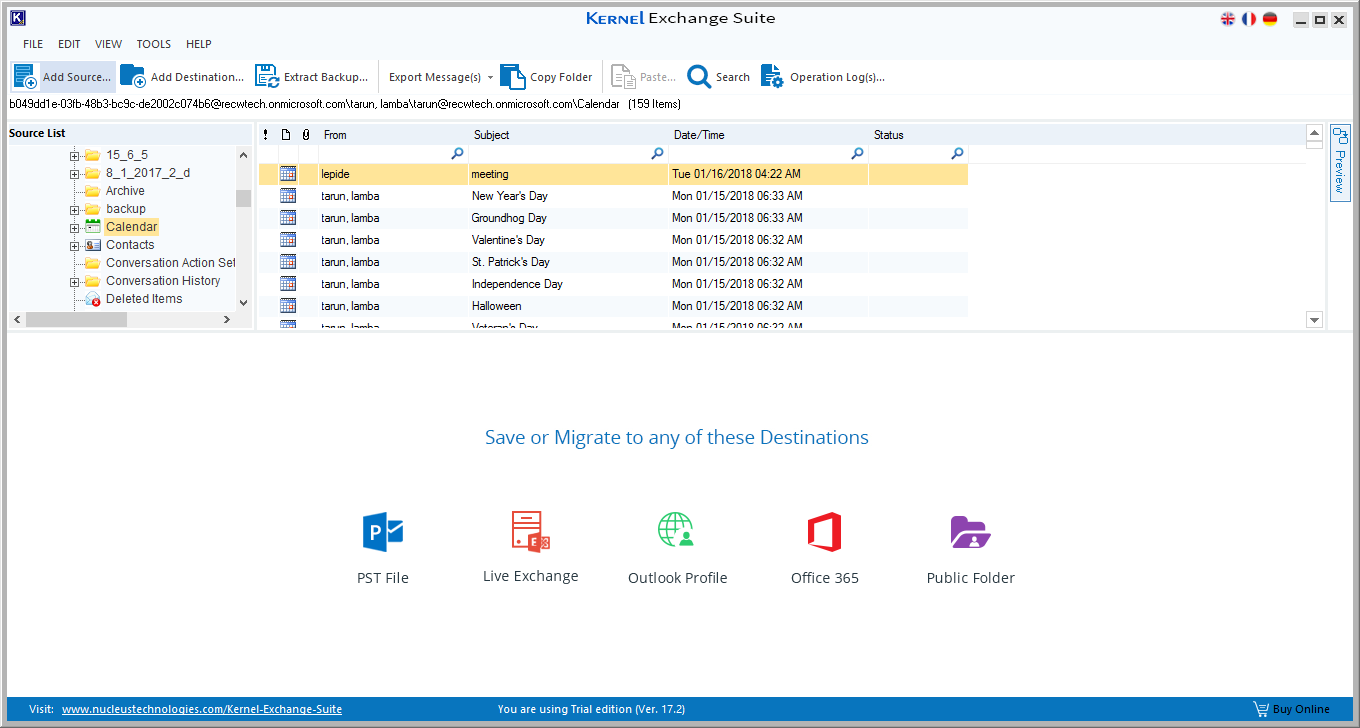Select the Office 365 destination icon

824,532
